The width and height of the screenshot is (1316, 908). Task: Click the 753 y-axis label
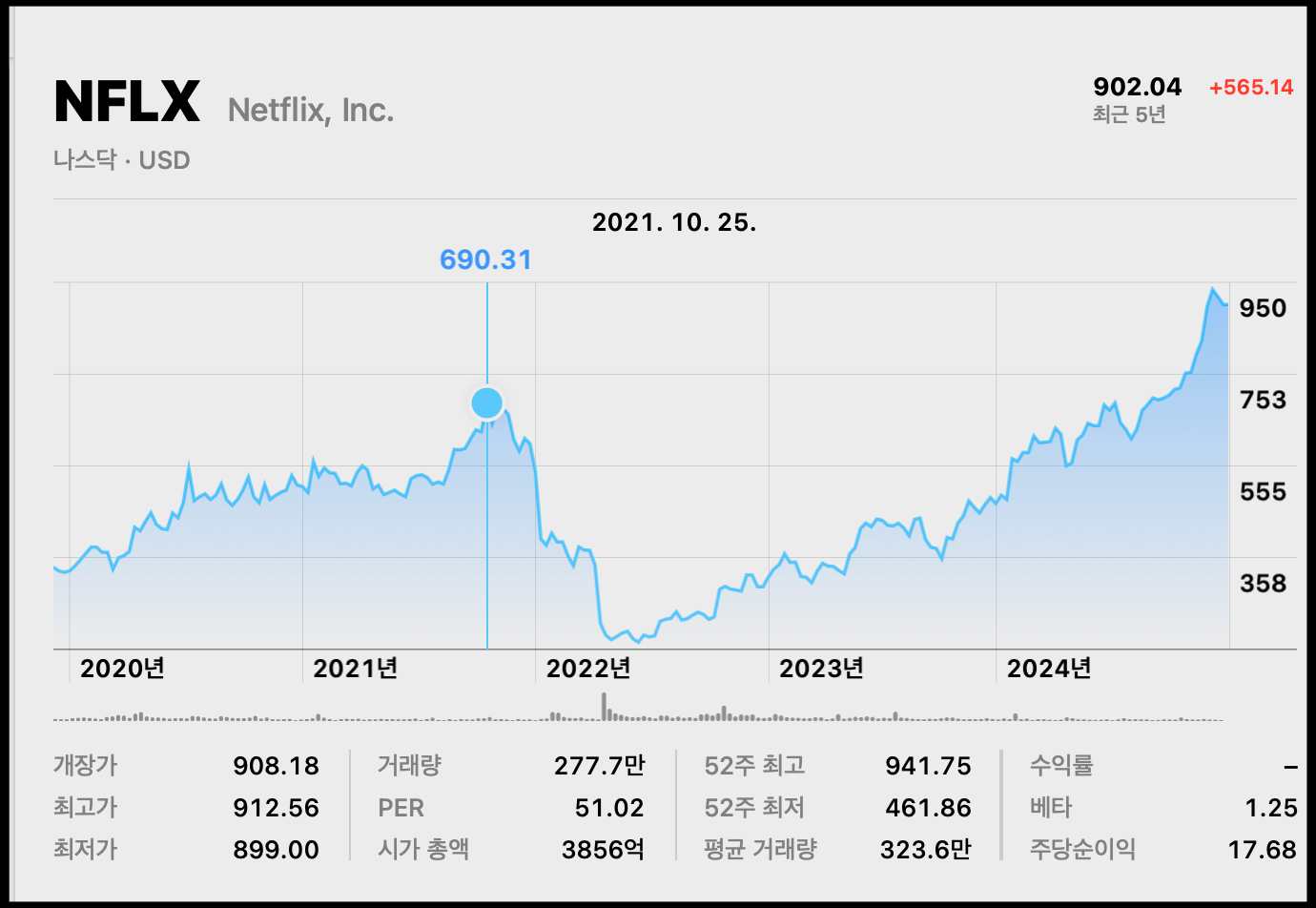point(1263,400)
